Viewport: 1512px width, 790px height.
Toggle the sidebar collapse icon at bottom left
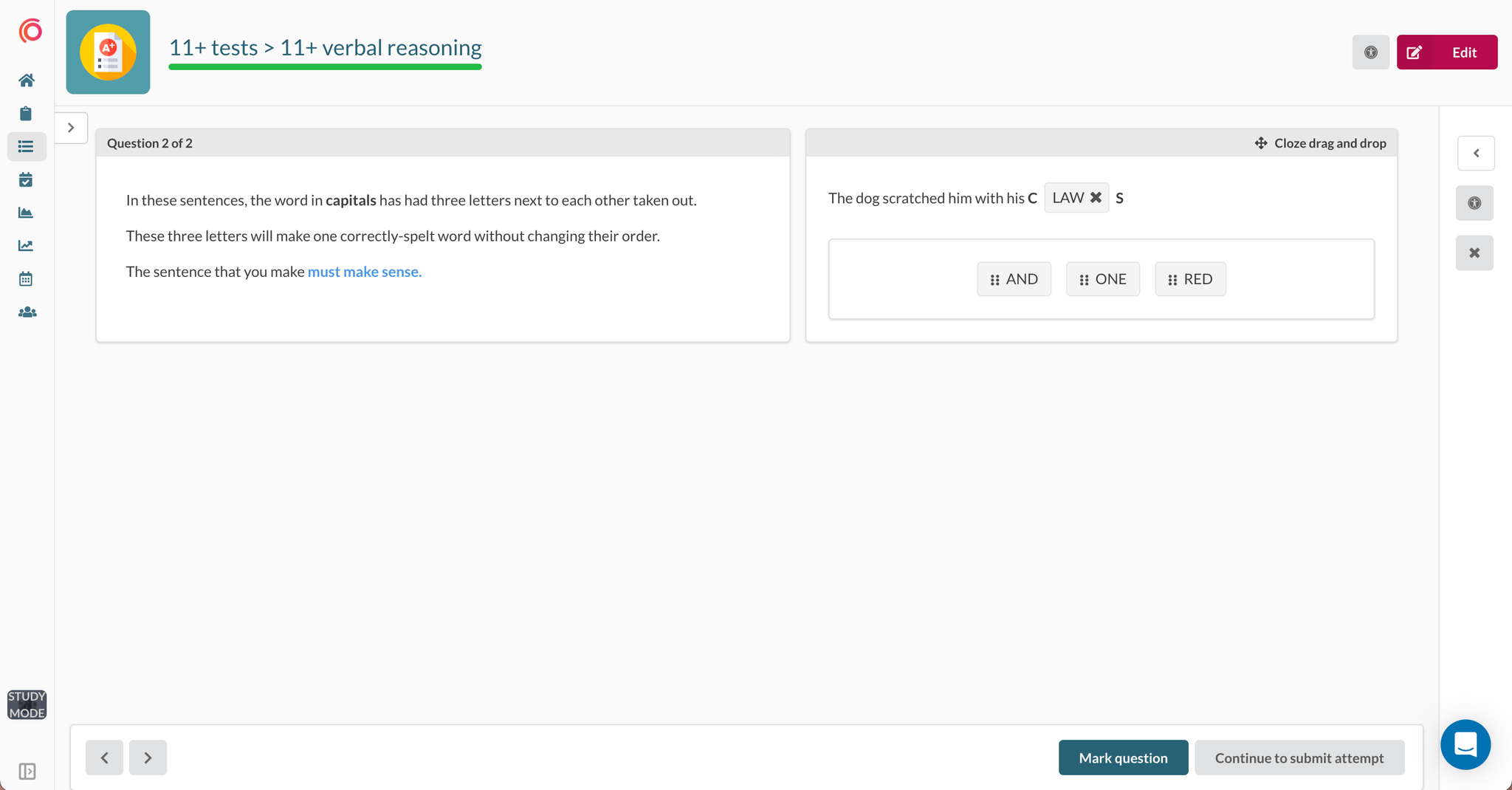(27, 772)
